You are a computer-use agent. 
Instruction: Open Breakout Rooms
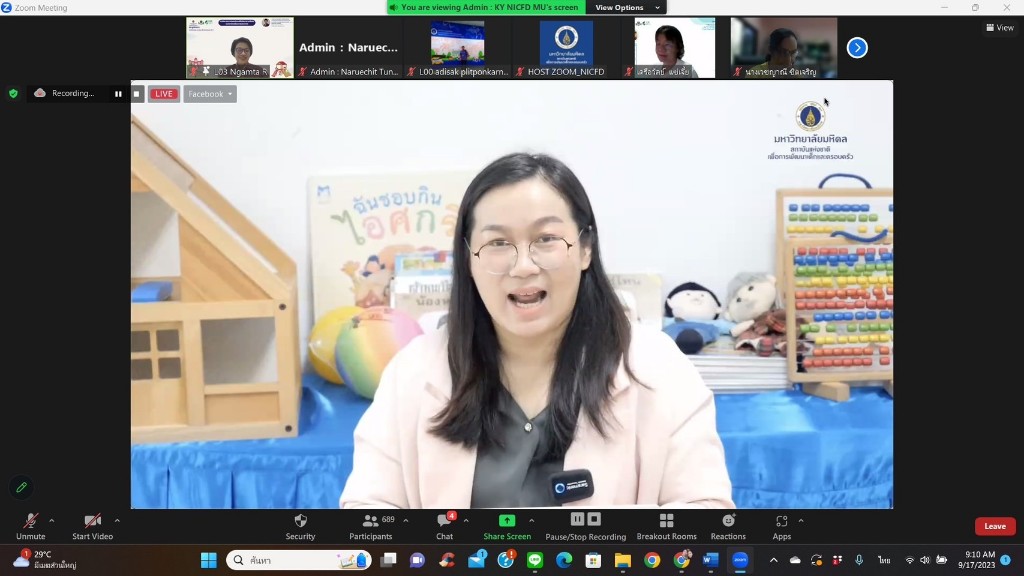[x=666, y=526]
